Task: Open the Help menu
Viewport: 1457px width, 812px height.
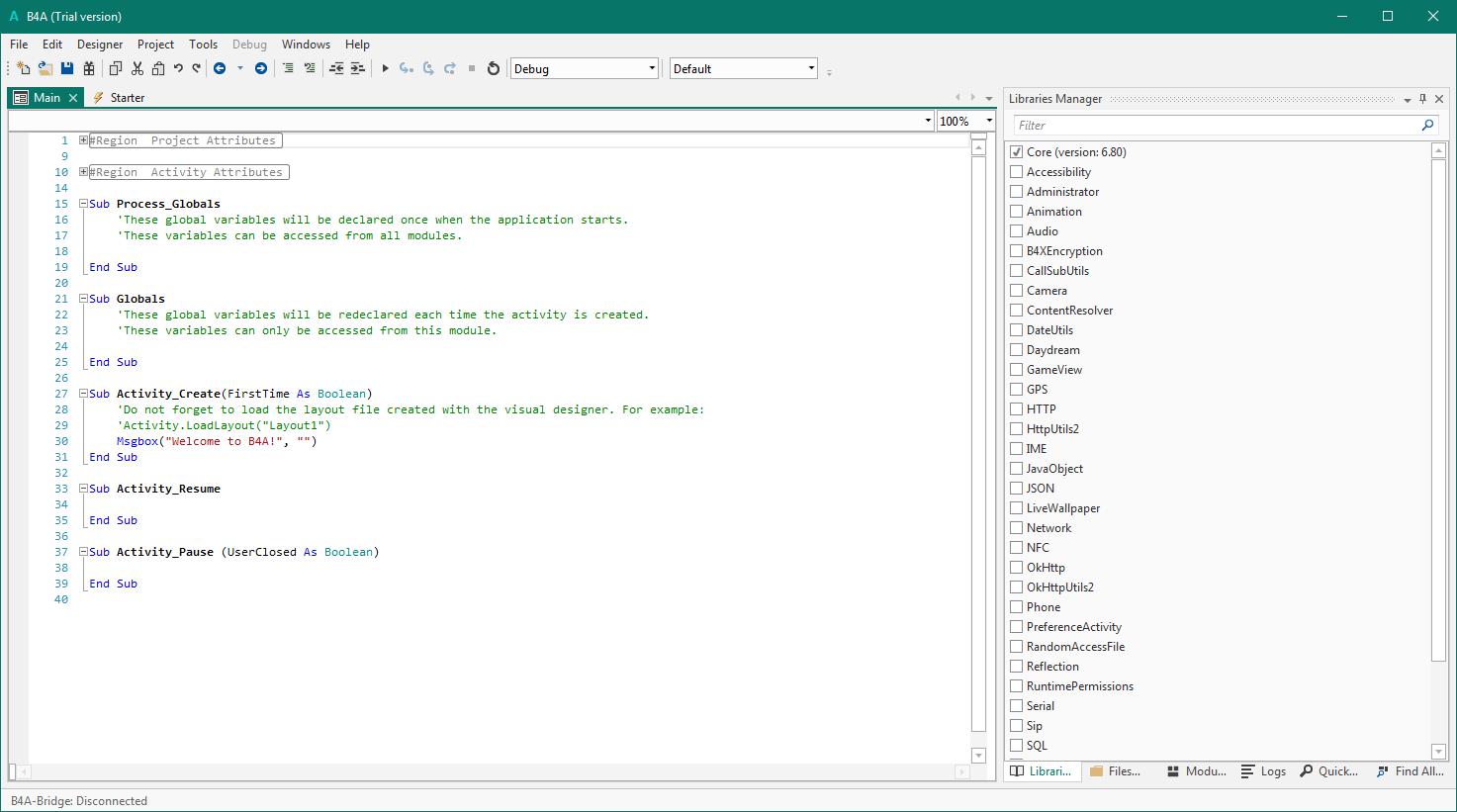Action: [357, 44]
